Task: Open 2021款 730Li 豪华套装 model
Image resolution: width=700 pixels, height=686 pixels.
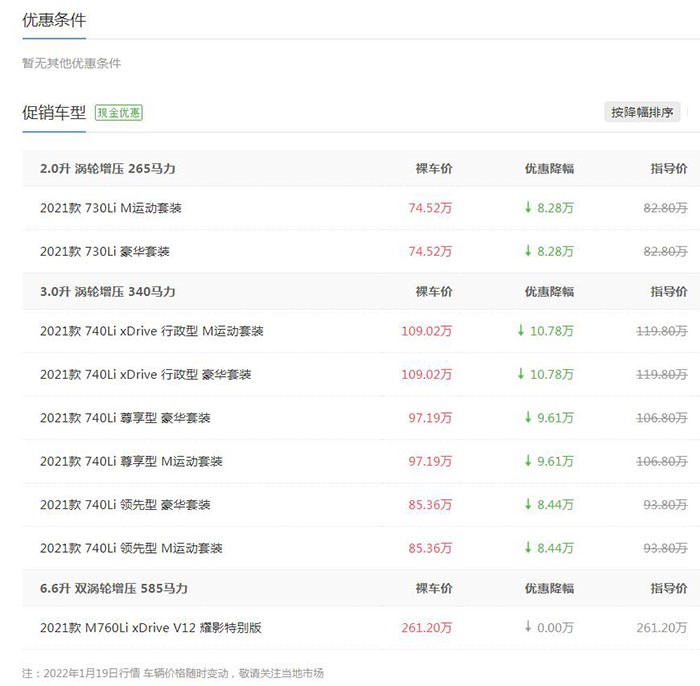Action: coord(105,251)
